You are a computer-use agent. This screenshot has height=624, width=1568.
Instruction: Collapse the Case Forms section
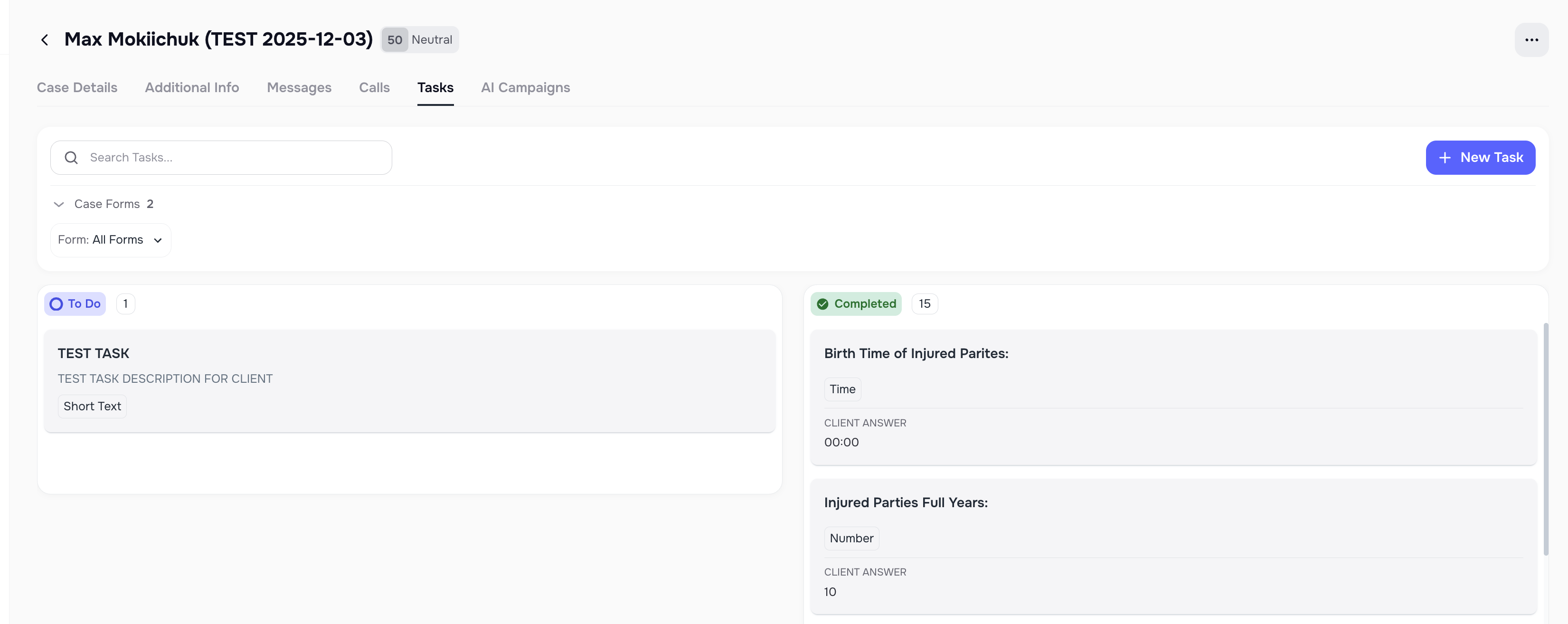pos(58,204)
